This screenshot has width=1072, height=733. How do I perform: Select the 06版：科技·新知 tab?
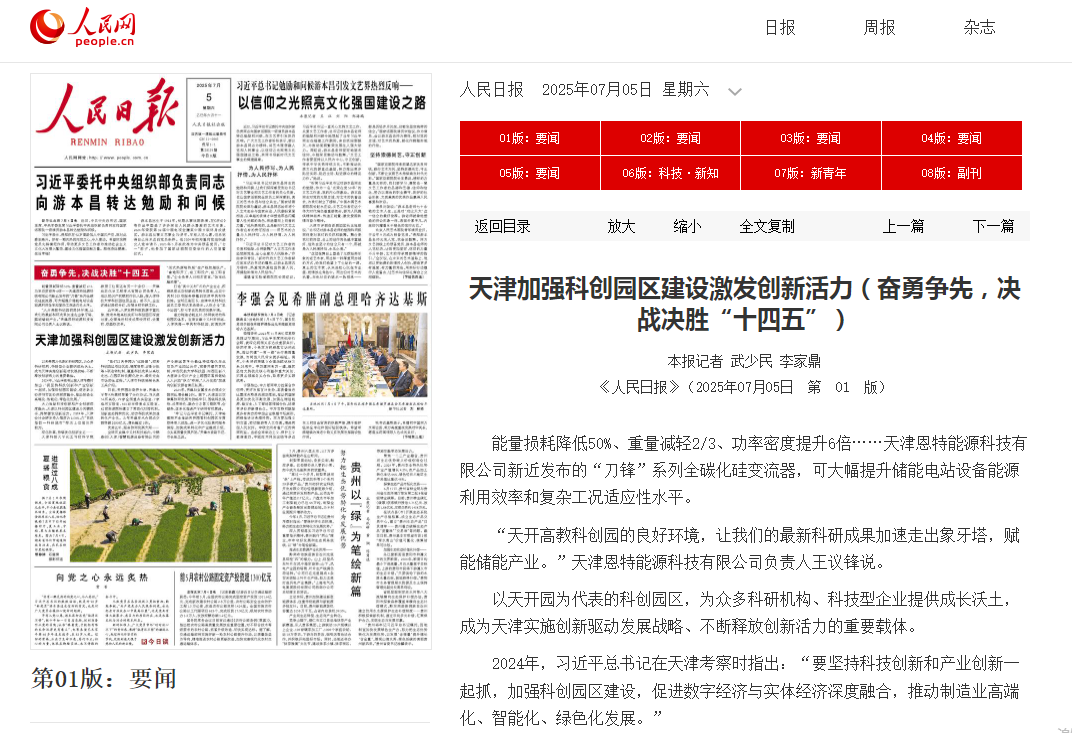click(x=671, y=173)
